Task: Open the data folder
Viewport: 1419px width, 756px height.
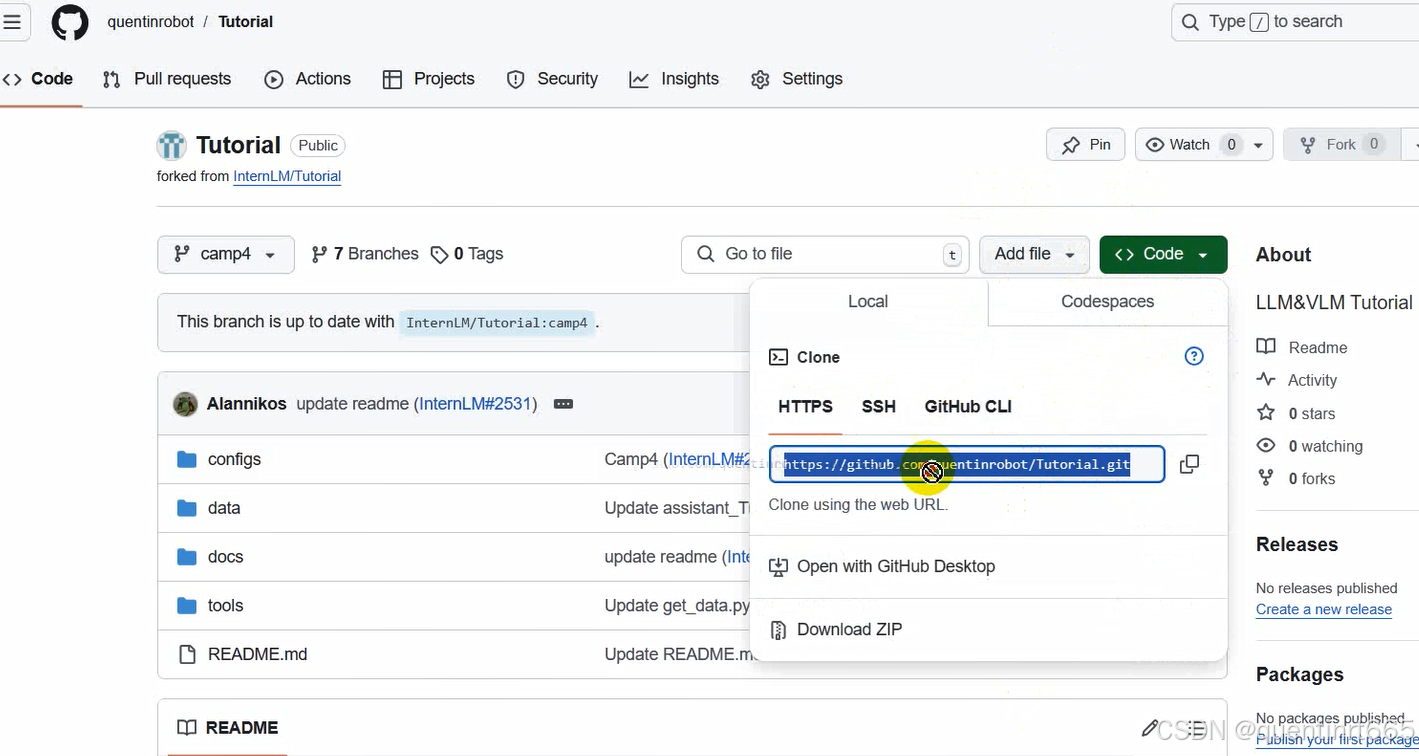Action: pos(224,508)
